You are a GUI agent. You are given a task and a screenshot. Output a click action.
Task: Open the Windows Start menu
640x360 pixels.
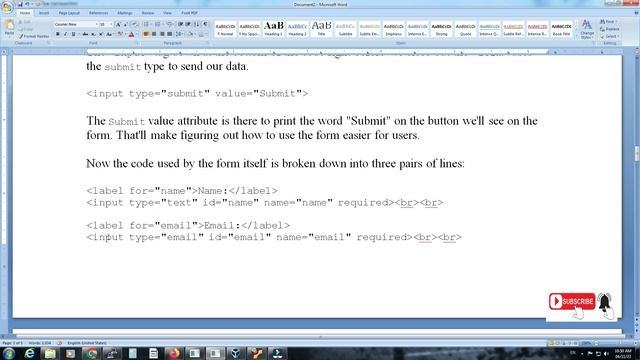(8, 353)
